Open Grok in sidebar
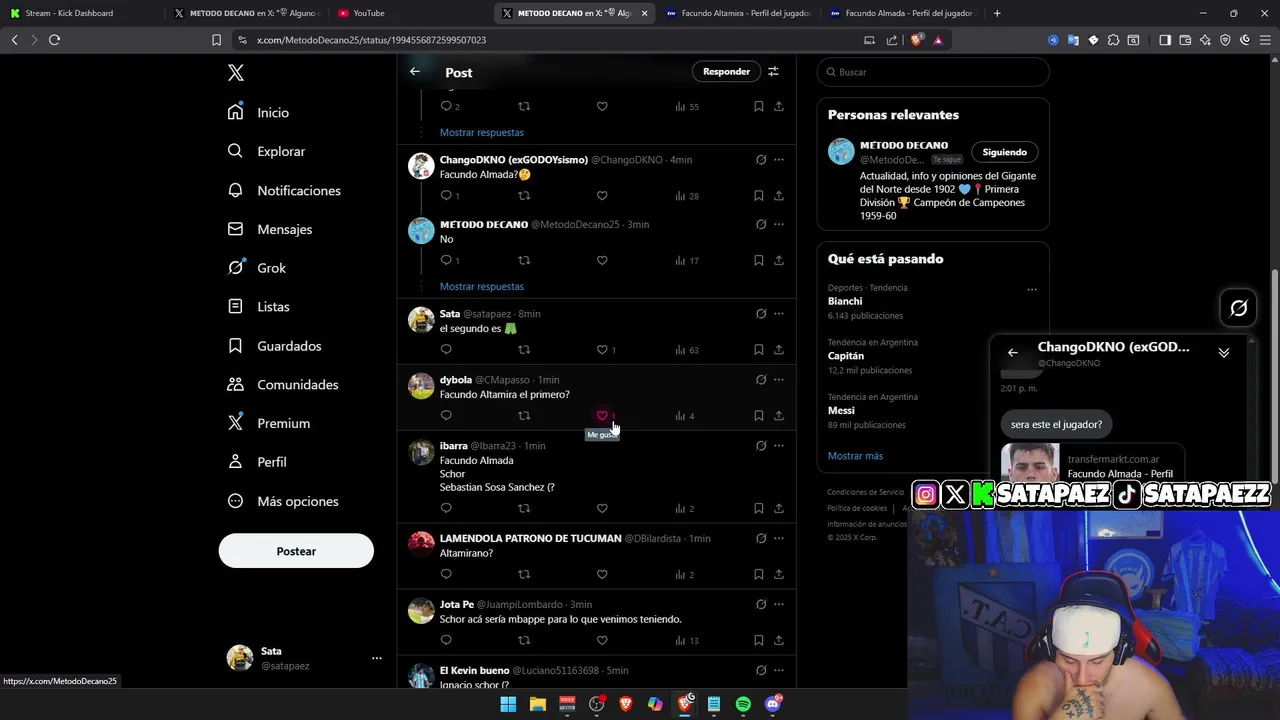1280x720 pixels. [x=257, y=268]
